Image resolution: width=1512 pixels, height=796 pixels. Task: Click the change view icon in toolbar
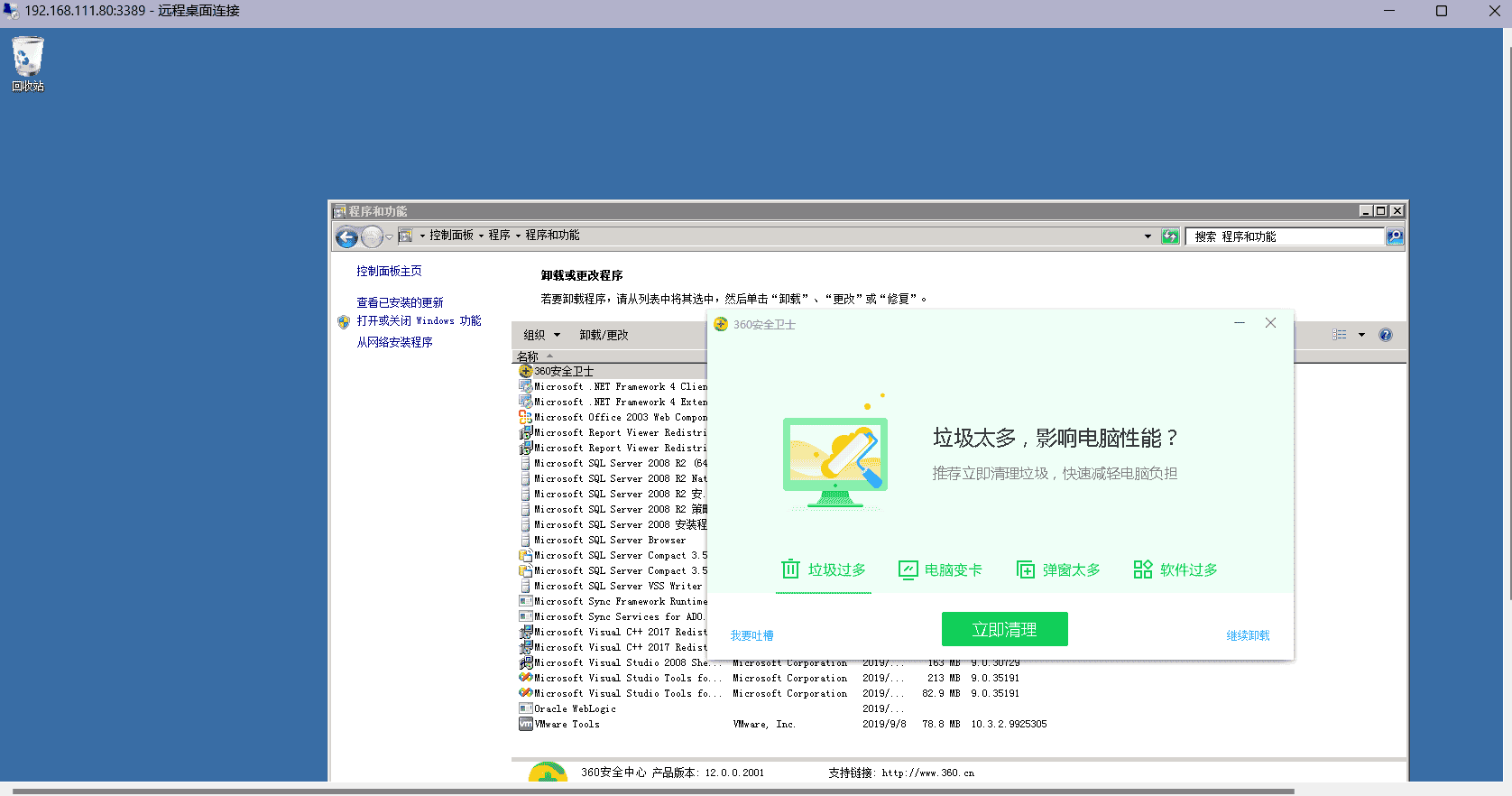point(1340,335)
